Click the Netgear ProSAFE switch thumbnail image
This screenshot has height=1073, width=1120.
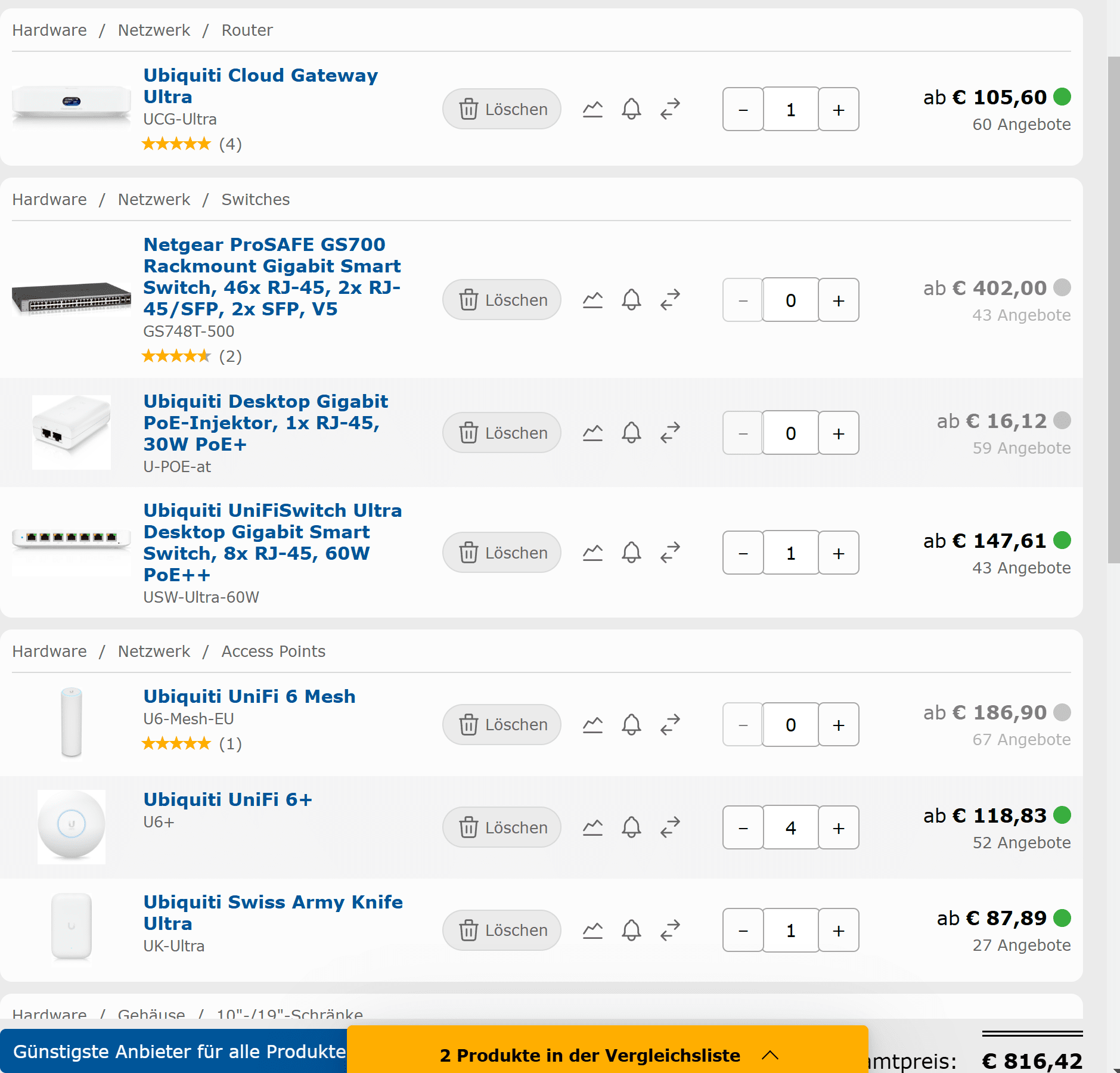[x=72, y=297]
